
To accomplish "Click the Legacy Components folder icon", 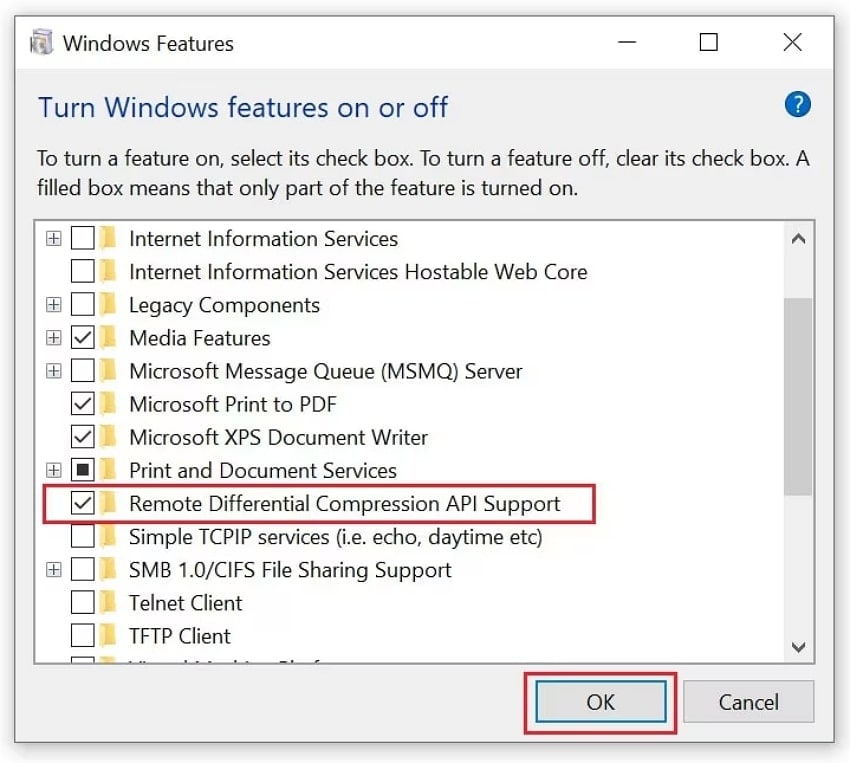I will coord(109,305).
